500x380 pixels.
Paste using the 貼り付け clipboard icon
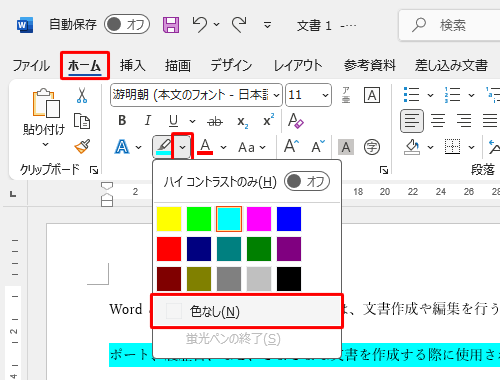(46, 103)
